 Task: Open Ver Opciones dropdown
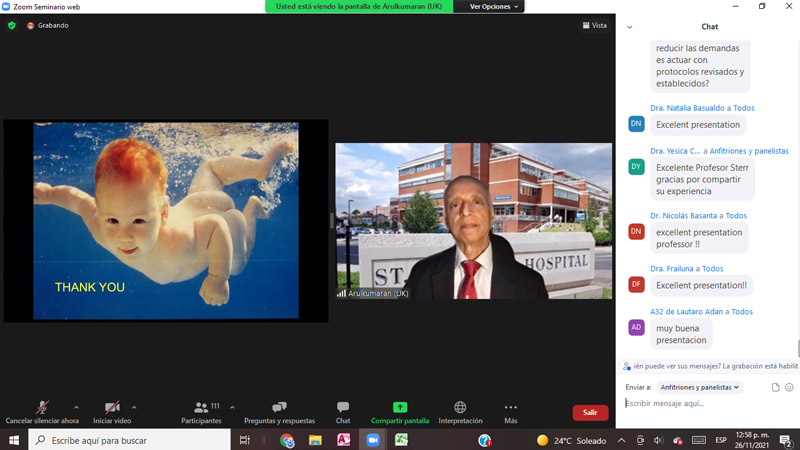coord(493,7)
